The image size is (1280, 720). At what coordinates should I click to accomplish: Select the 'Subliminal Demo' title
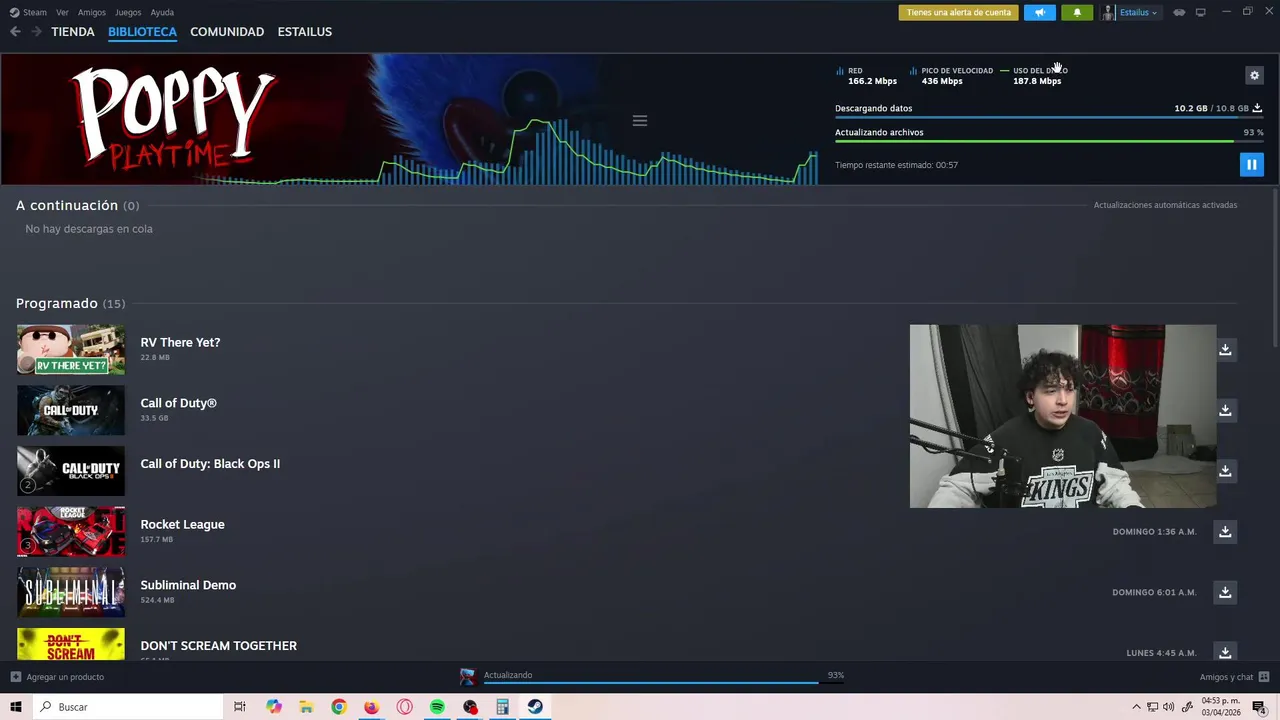tap(188, 585)
